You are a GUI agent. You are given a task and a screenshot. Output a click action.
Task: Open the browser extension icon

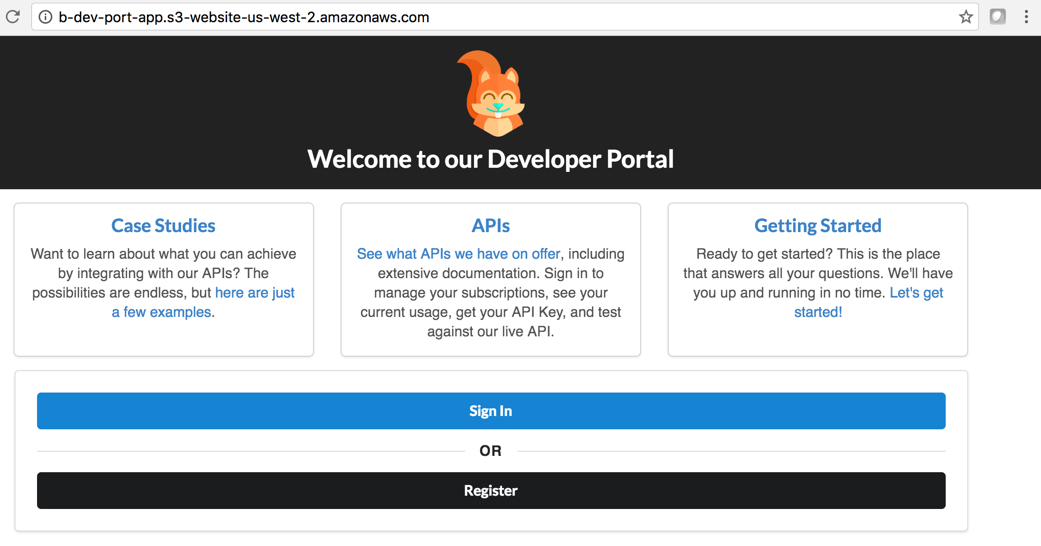[x=997, y=17]
